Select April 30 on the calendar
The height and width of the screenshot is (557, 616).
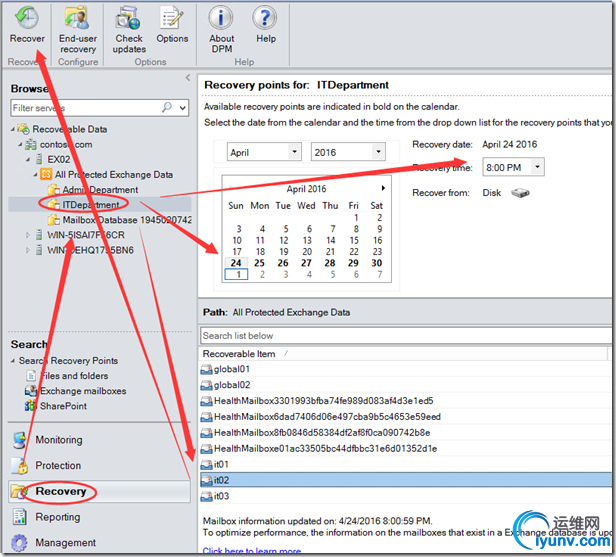click(377, 263)
